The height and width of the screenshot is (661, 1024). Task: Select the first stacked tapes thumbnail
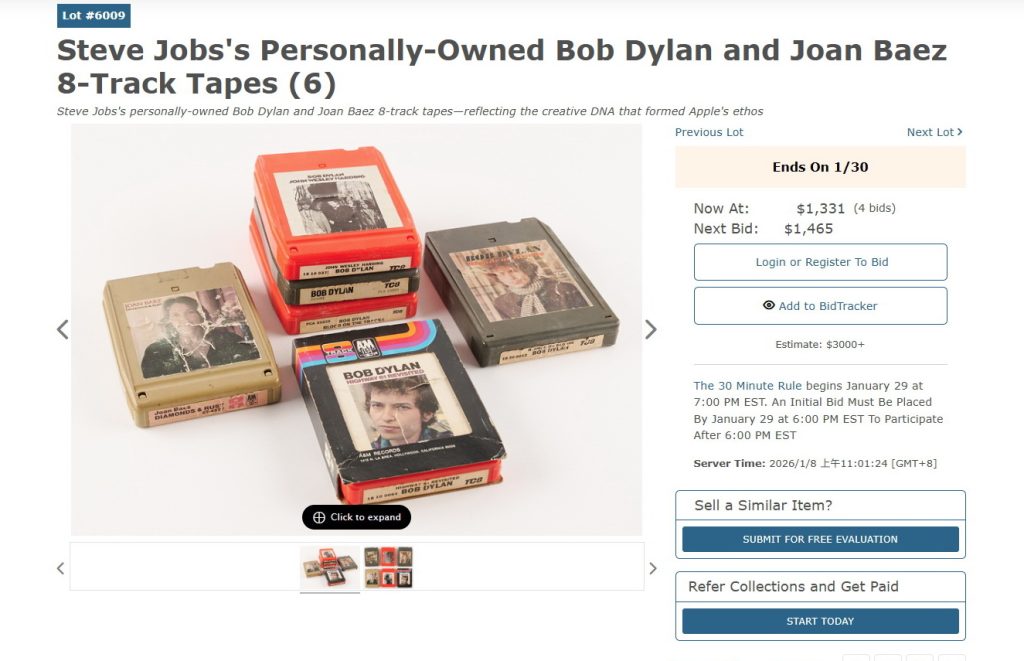pyautogui.click(x=330, y=566)
